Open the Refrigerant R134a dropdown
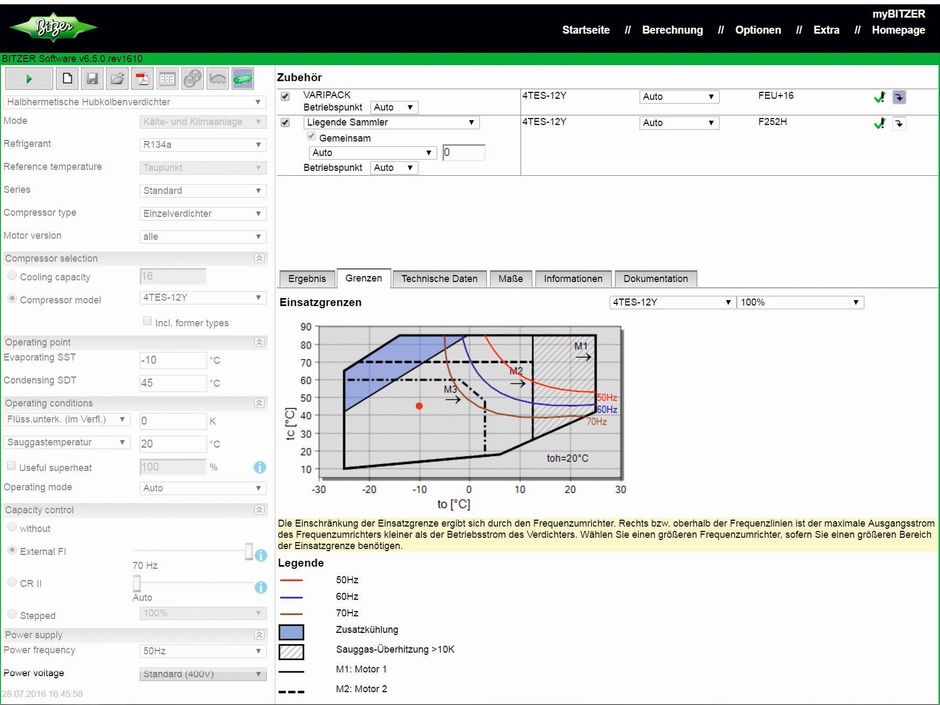 (x=203, y=144)
